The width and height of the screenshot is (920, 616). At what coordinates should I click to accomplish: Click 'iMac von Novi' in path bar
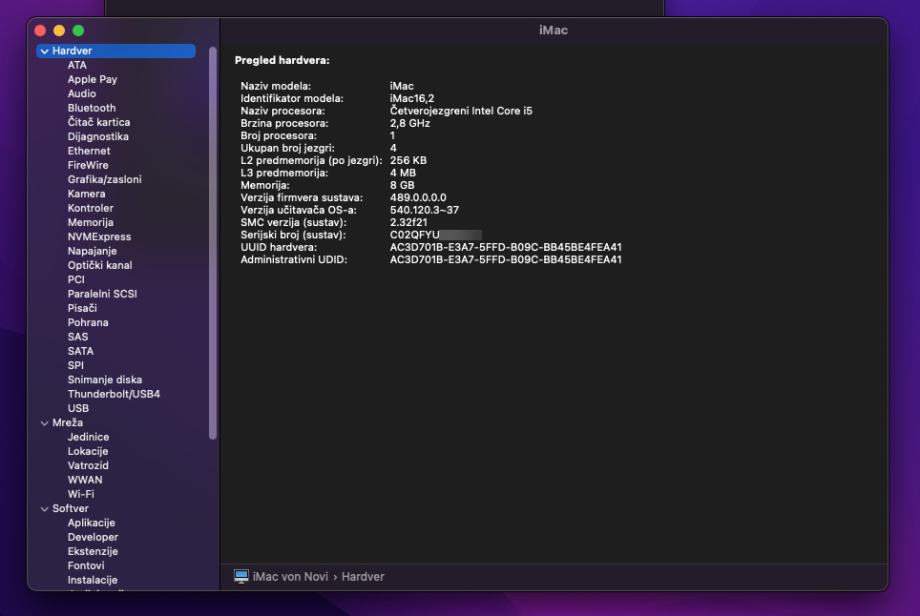[290, 577]
